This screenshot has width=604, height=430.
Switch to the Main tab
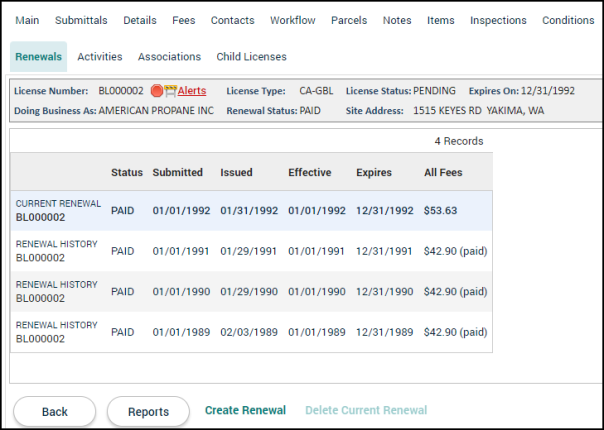coord(27,20)
